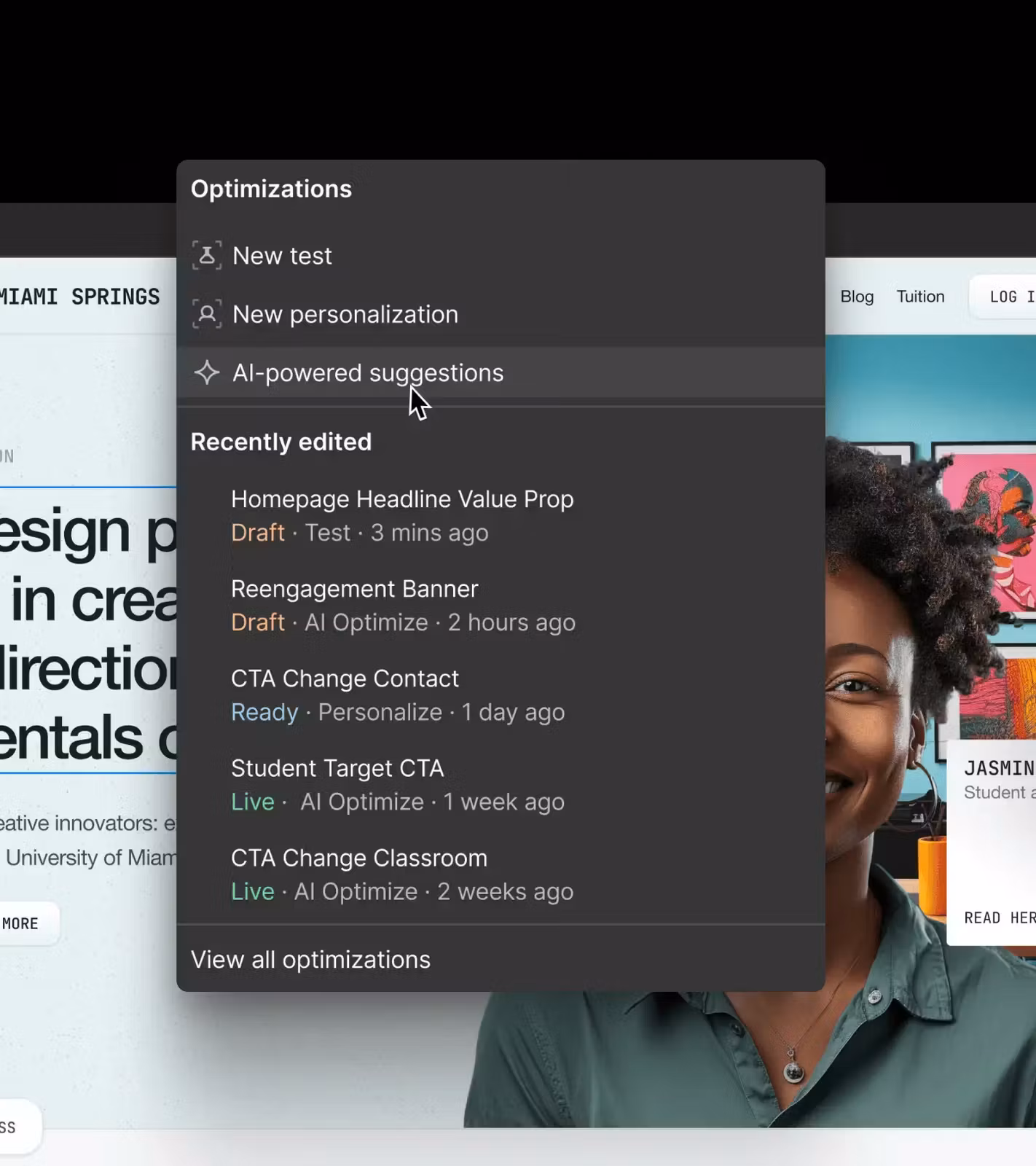Go to the Blog nav link
This screenshot has width=1036, height=1166.
pos(857,297)
